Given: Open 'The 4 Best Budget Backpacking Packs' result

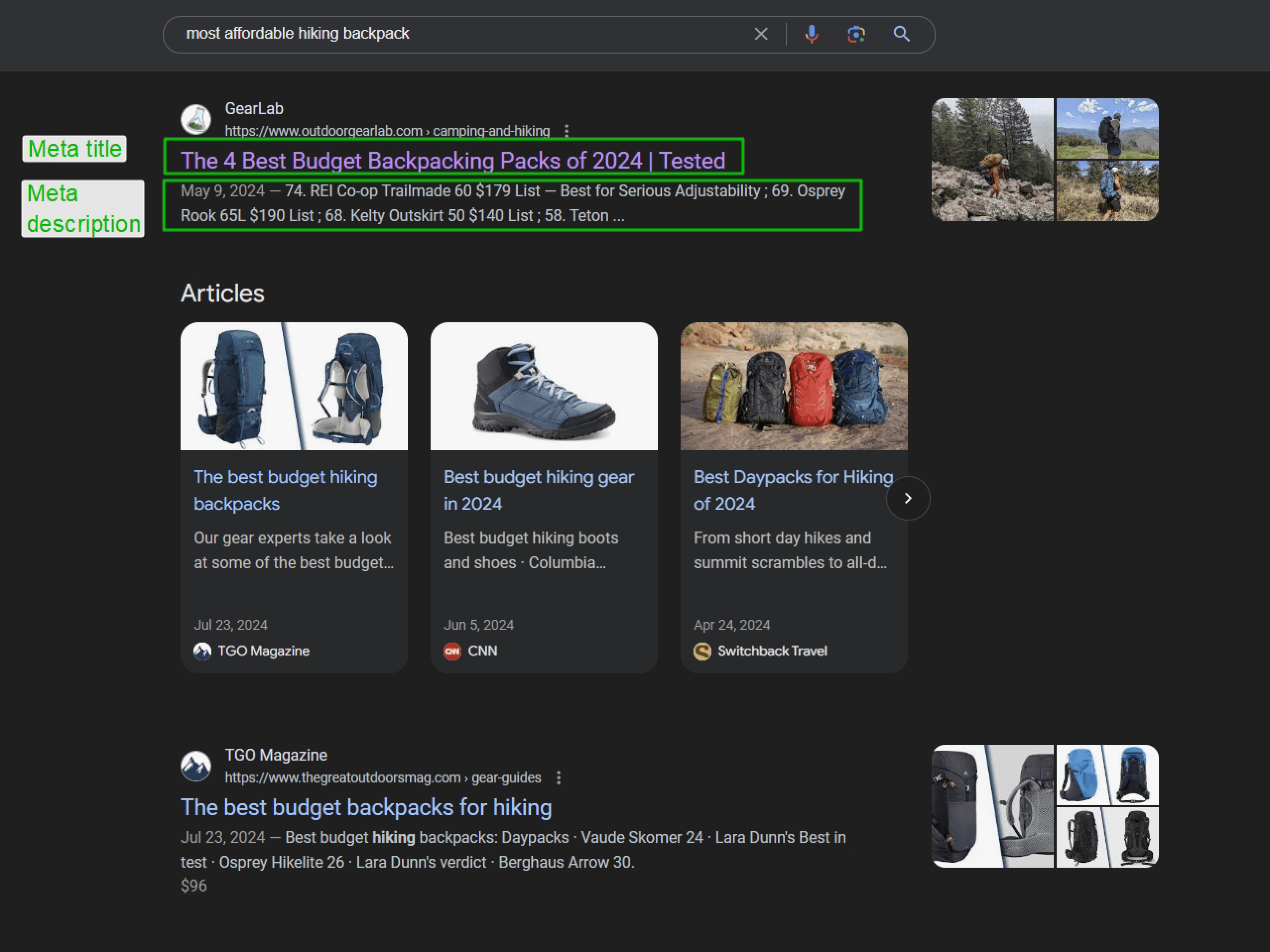Looking at the screenshot, I should [x=452, y=161].
